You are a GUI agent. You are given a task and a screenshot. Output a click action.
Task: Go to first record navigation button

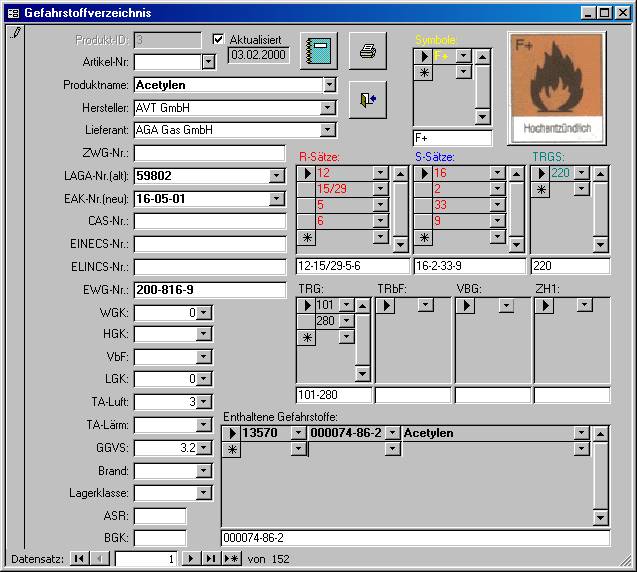pos(80,559)
